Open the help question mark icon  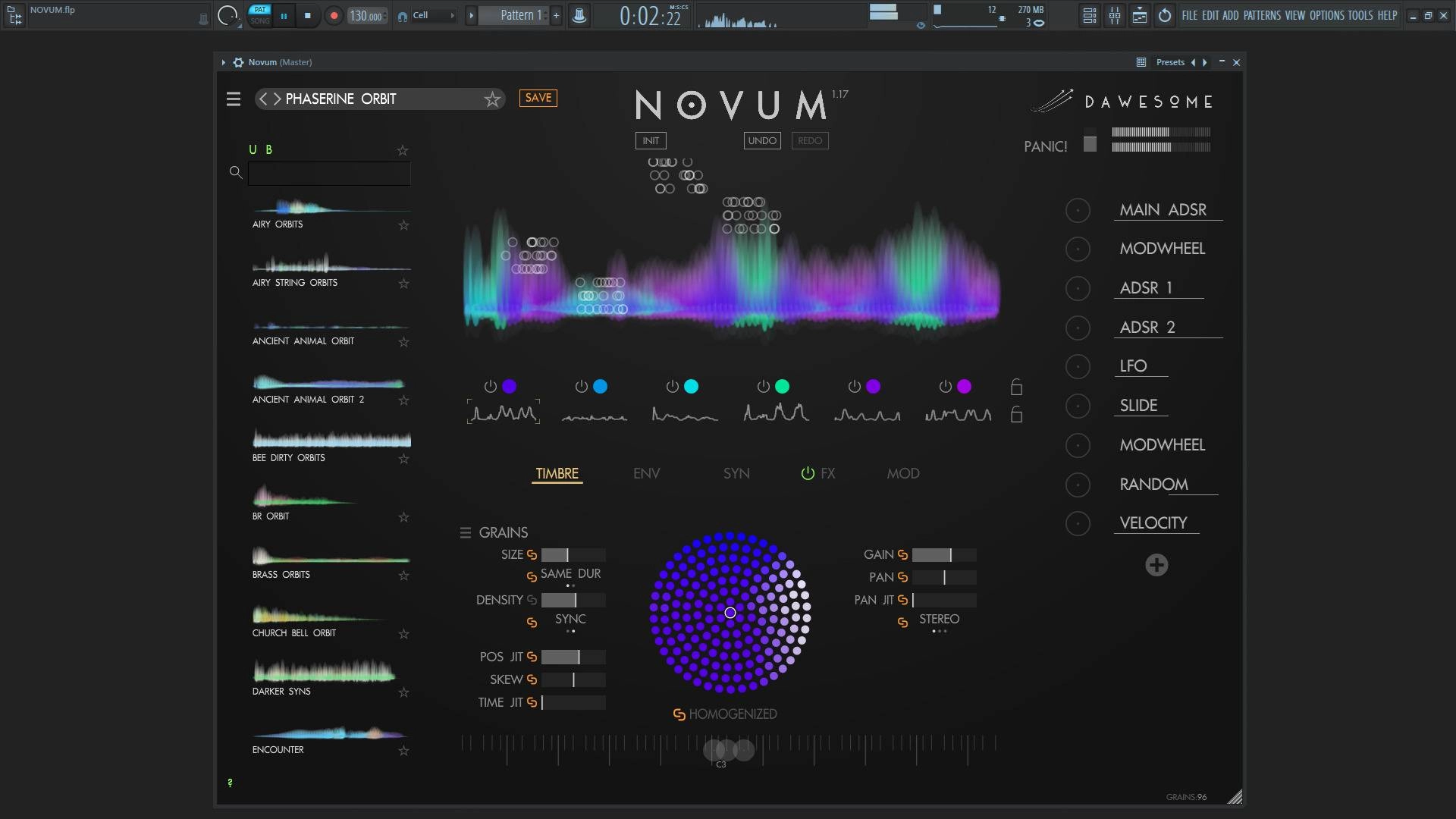tap(230, 783)
